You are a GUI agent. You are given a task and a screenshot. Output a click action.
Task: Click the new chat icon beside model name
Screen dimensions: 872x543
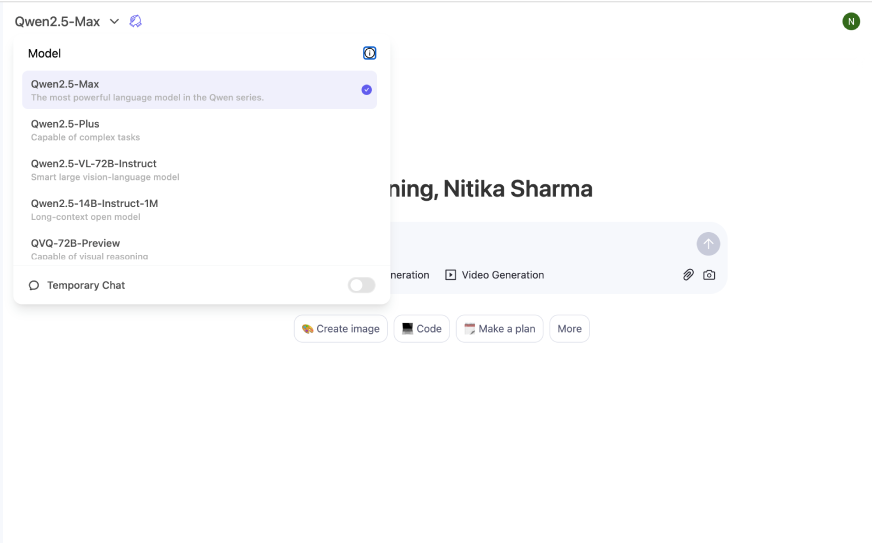pos(136,21)
